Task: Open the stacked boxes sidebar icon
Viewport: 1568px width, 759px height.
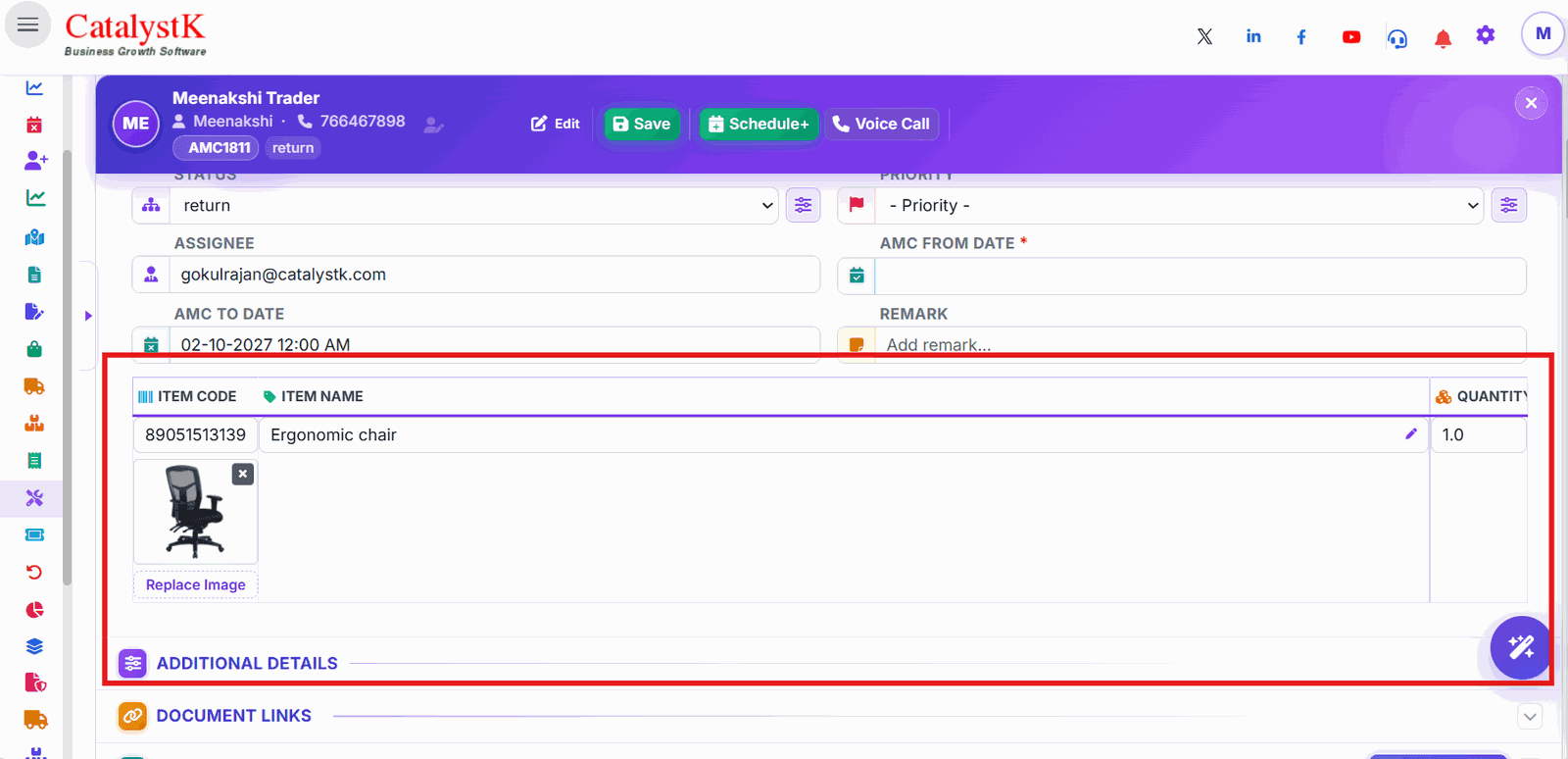Action: click(x=34, y=424)
